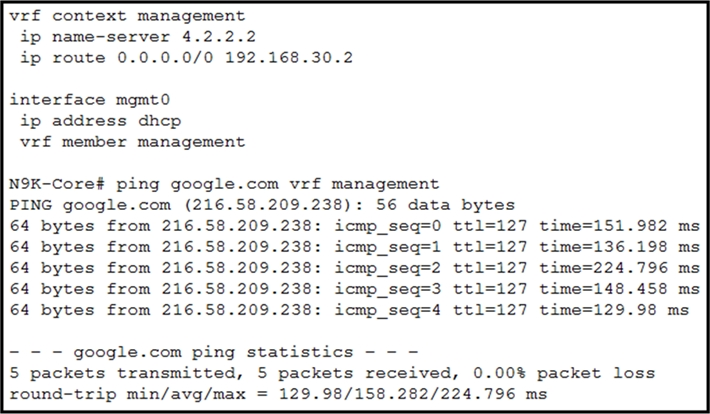Image resolution: width=710 pixels, height=414 pixels.
Task: Click the icmp_seq=3 reply line
Action: [354, 289]
